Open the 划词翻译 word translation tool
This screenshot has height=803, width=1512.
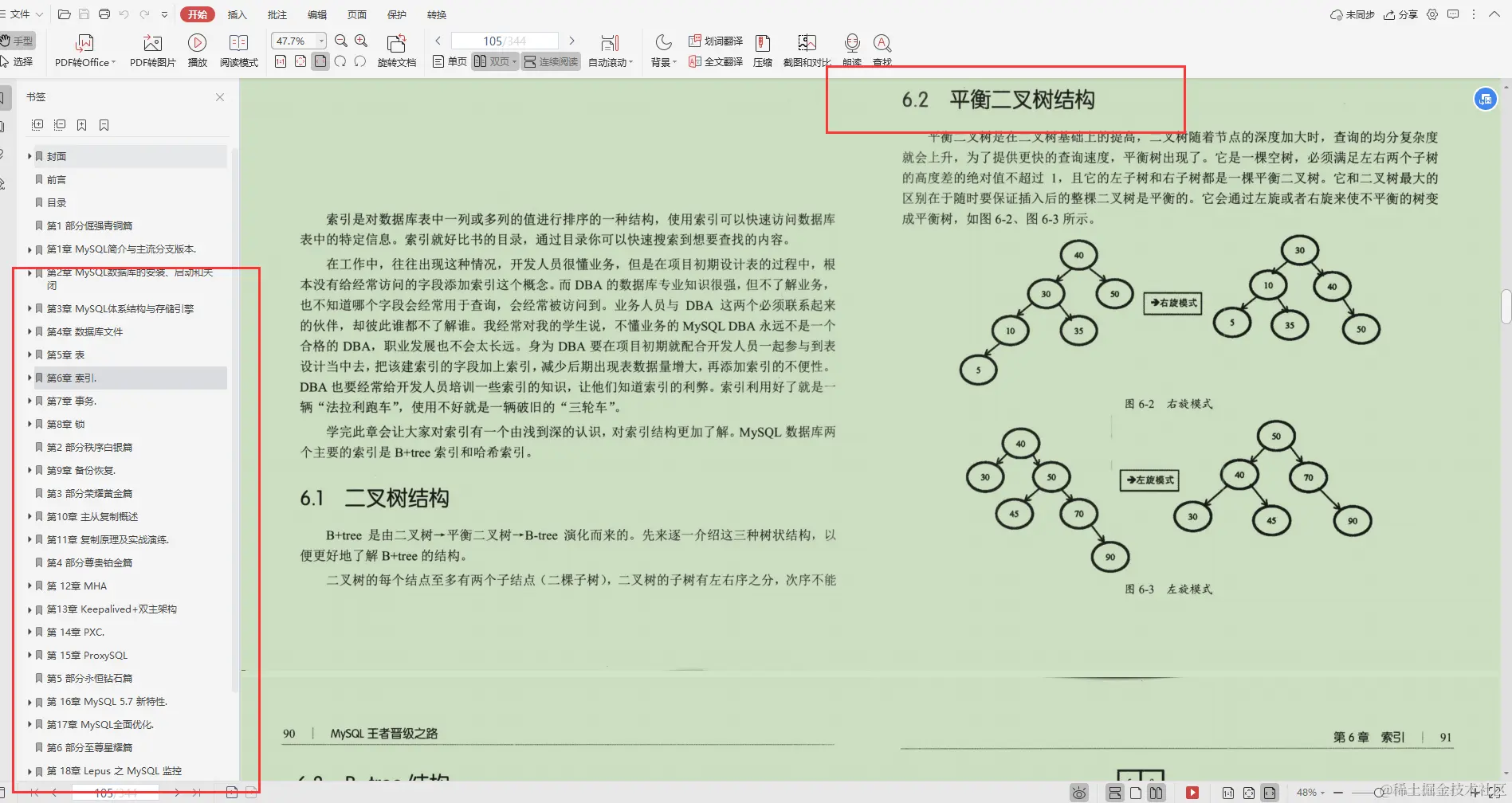tap(716, 42)
